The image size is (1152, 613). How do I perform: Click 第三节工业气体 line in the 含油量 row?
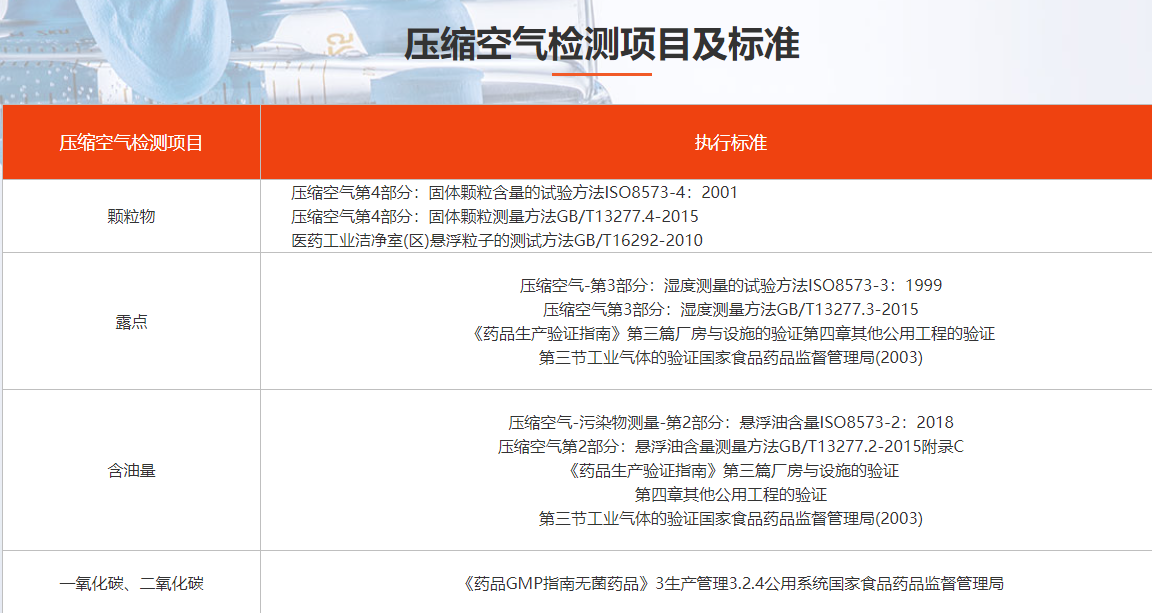click(x=730, y=518)
